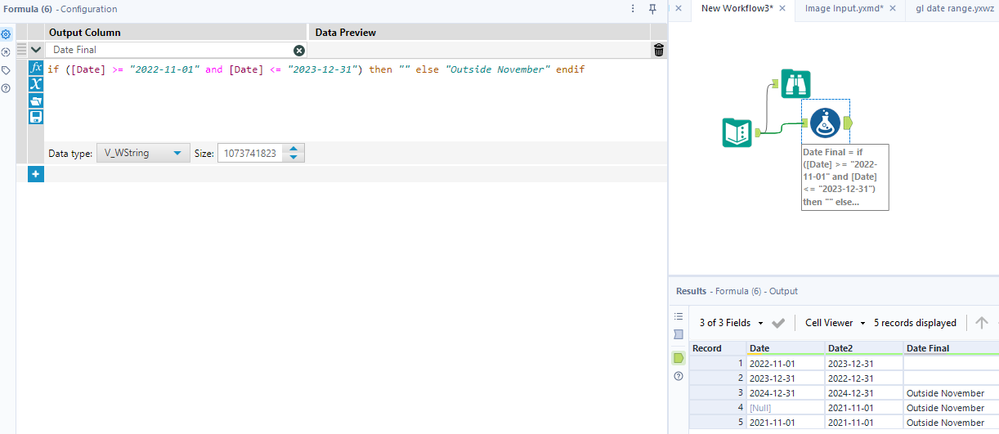
Task: Open the X Columns and Constants list
Action: 36,83
